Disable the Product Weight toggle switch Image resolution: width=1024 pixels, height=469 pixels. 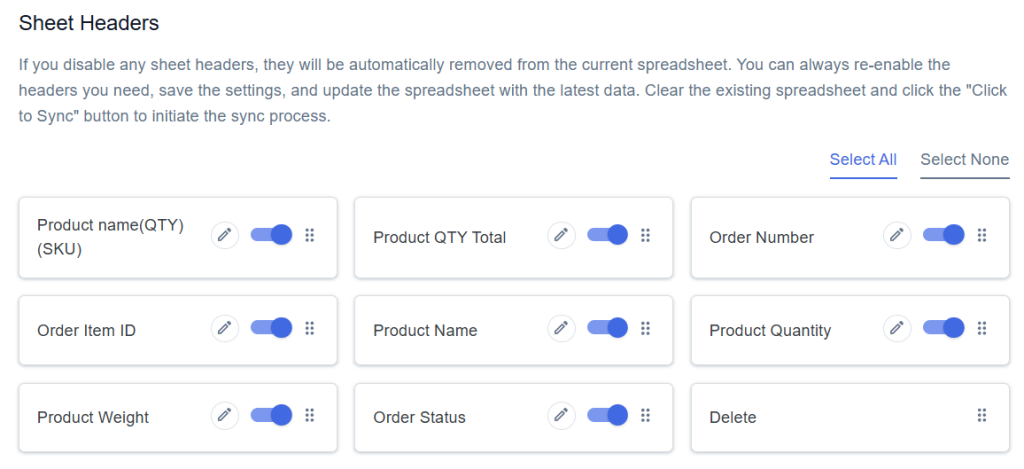click(271, 415)
